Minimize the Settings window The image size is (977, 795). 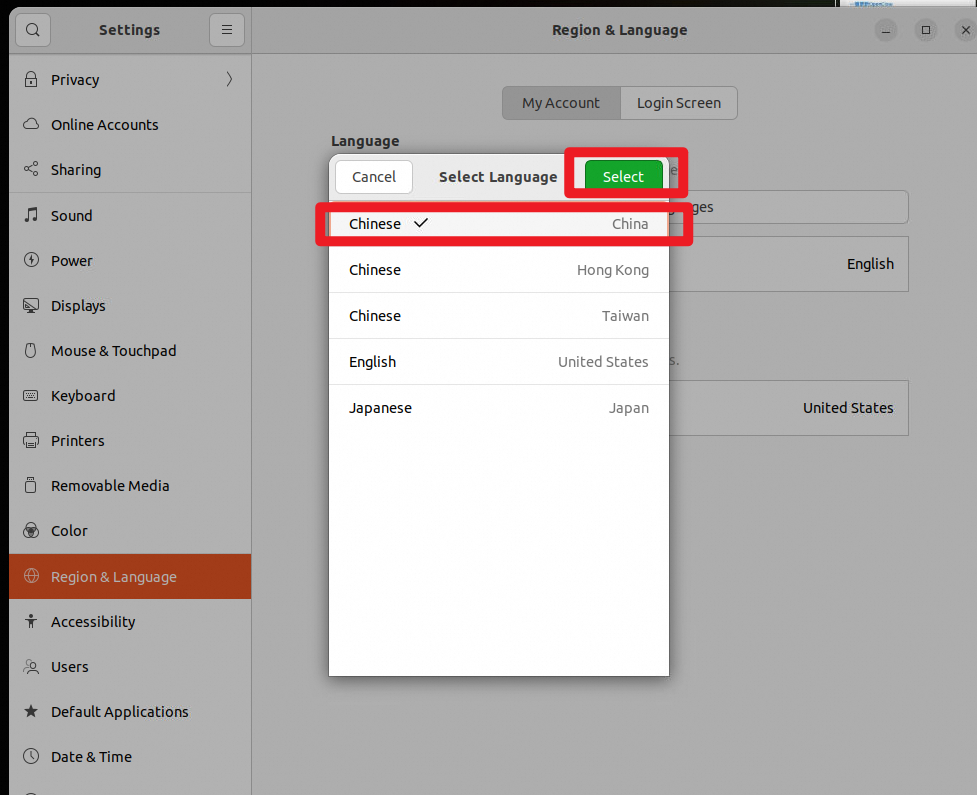point(886,30)
